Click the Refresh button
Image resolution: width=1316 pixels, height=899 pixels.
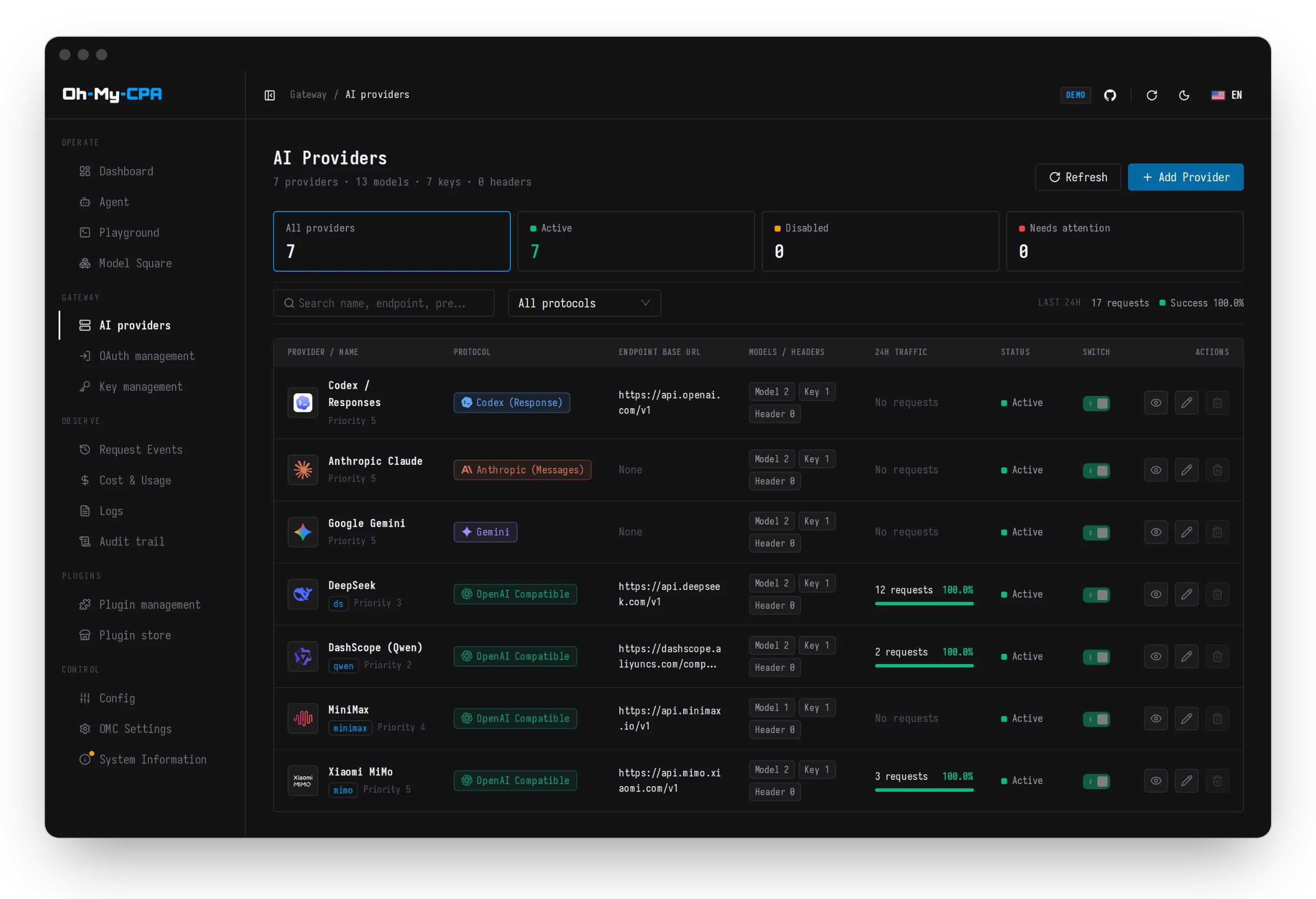pos(1077,177)
